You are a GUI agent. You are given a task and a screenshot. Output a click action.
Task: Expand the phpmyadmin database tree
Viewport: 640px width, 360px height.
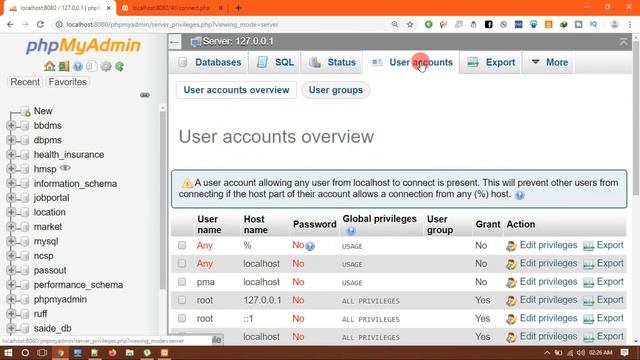tap(11, 299)
